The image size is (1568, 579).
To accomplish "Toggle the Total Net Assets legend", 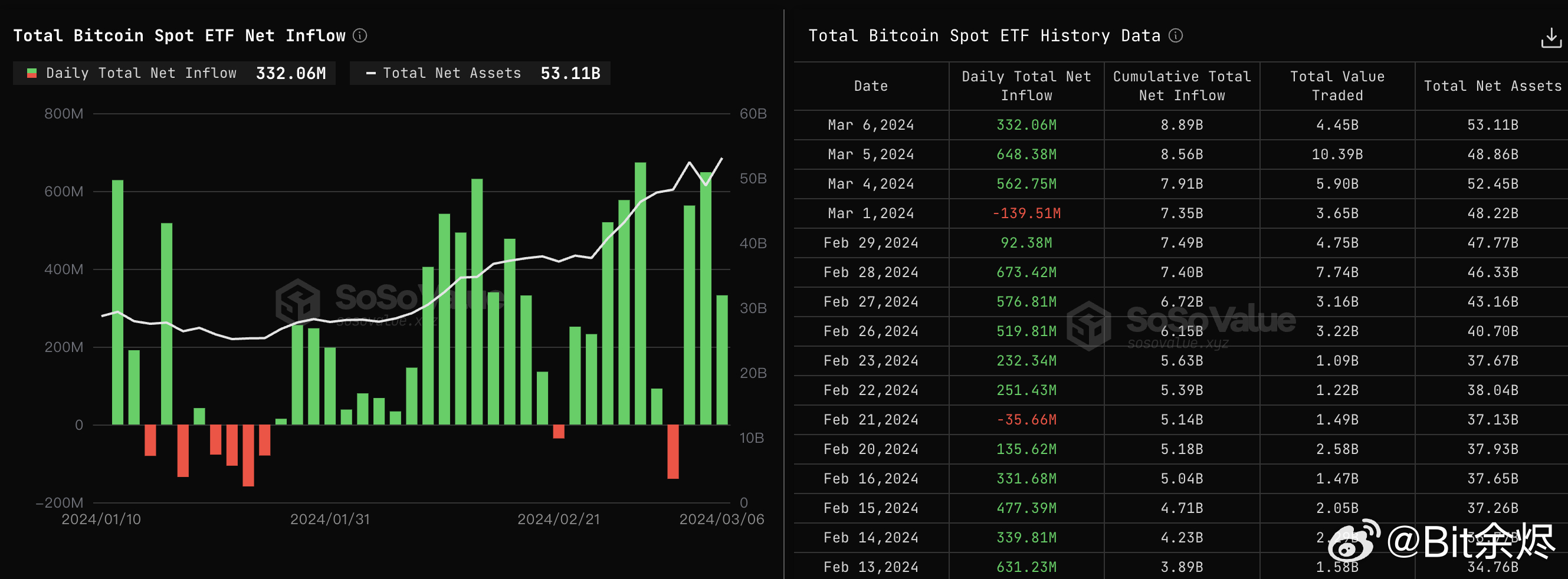I will pos(480,74).
